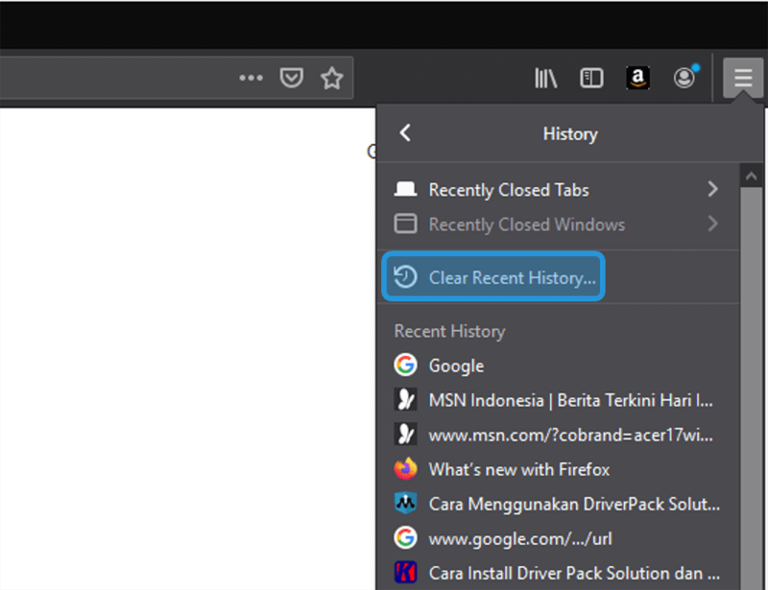
Task: Expand Recently Closed Windows submenu arrow
Action: coord(713,224)
